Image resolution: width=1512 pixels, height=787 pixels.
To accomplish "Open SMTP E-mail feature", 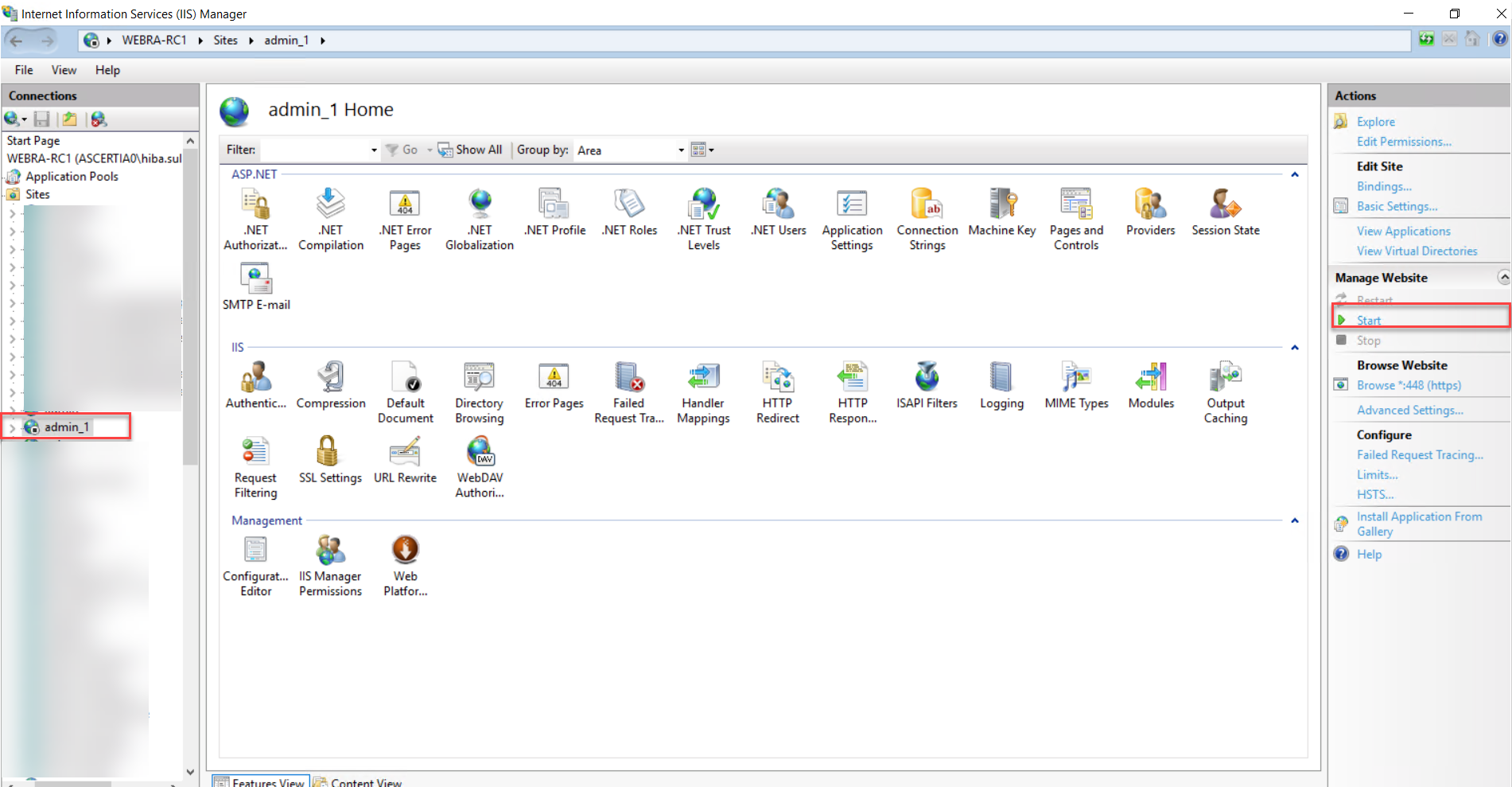I will 256,287.
